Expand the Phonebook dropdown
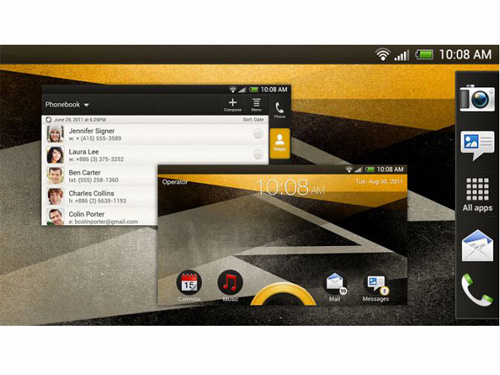Viewport: 500px width, 375px height. [67, 104]
